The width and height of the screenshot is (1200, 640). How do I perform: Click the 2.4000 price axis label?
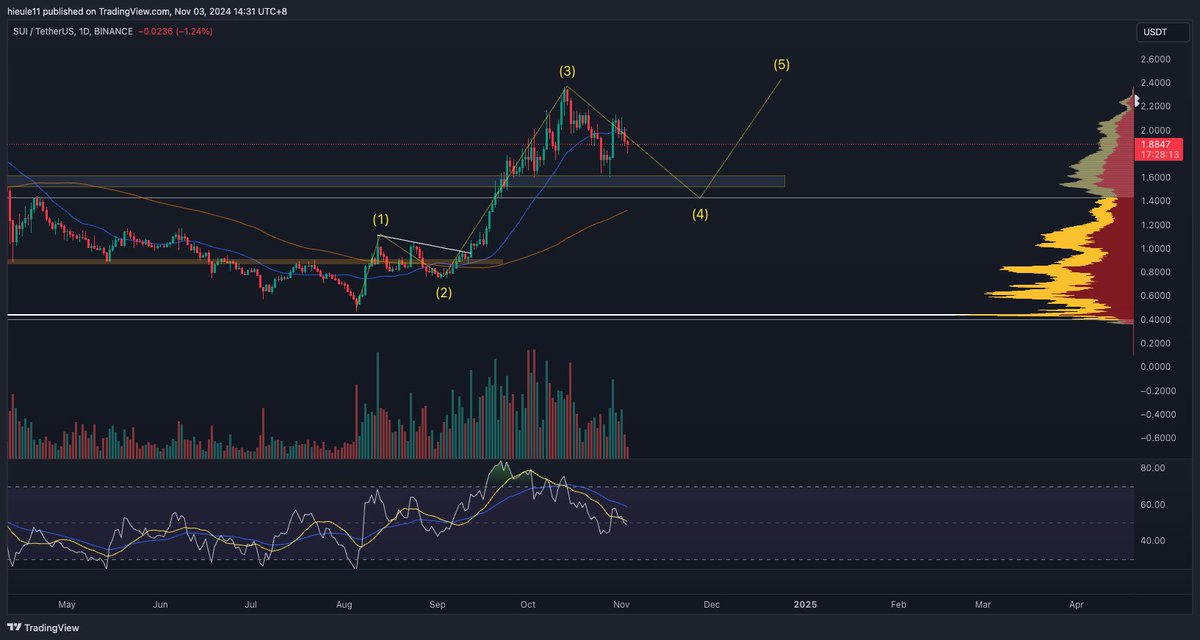[1155, 83]
